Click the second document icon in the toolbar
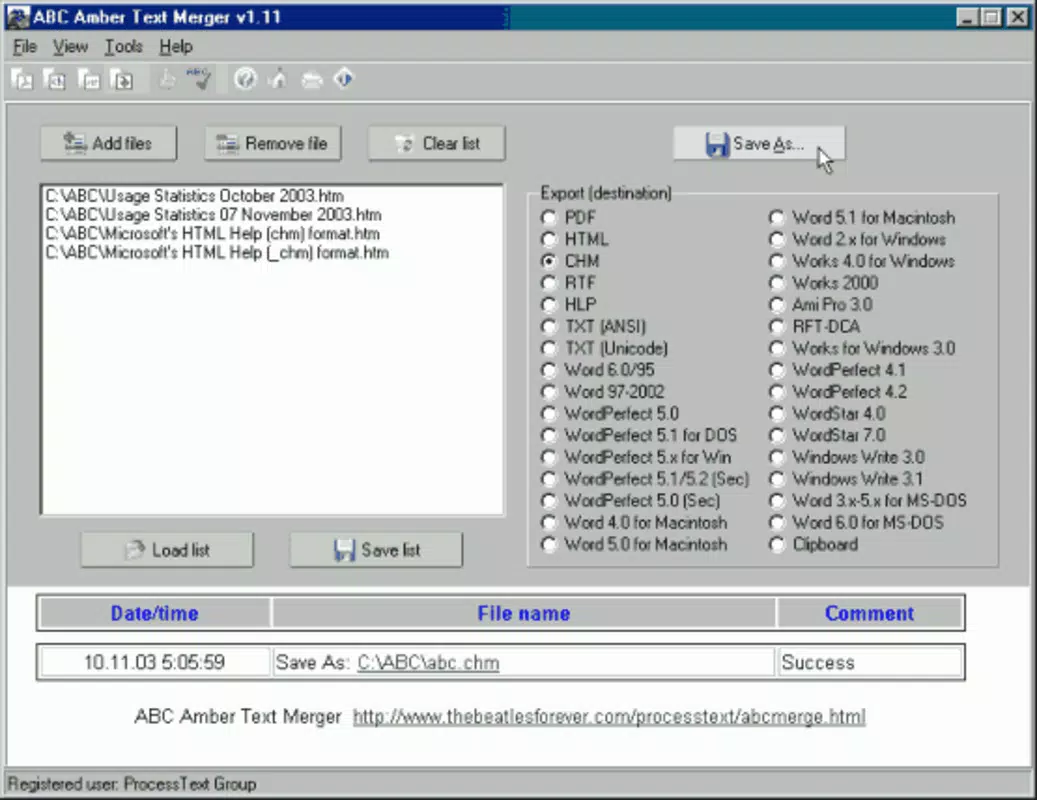 [56, 80]
